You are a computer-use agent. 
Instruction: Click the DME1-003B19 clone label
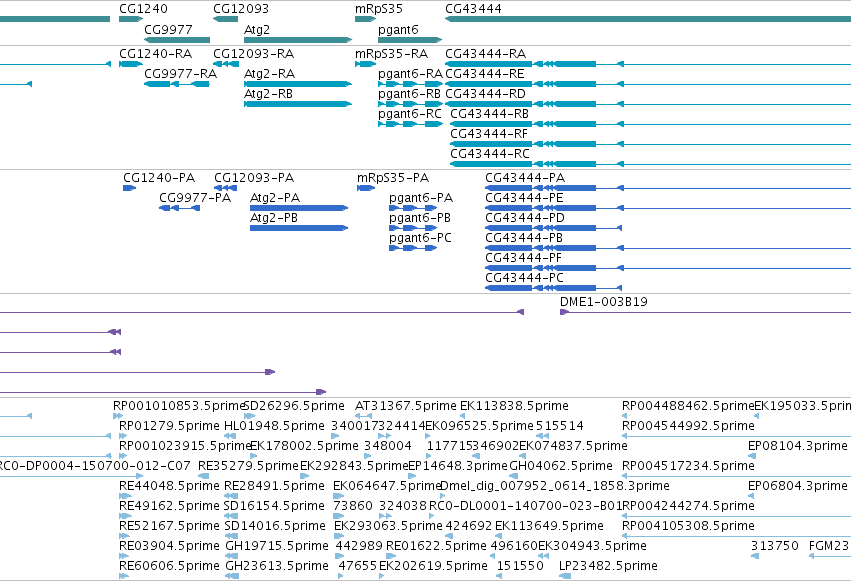[604, 302]
